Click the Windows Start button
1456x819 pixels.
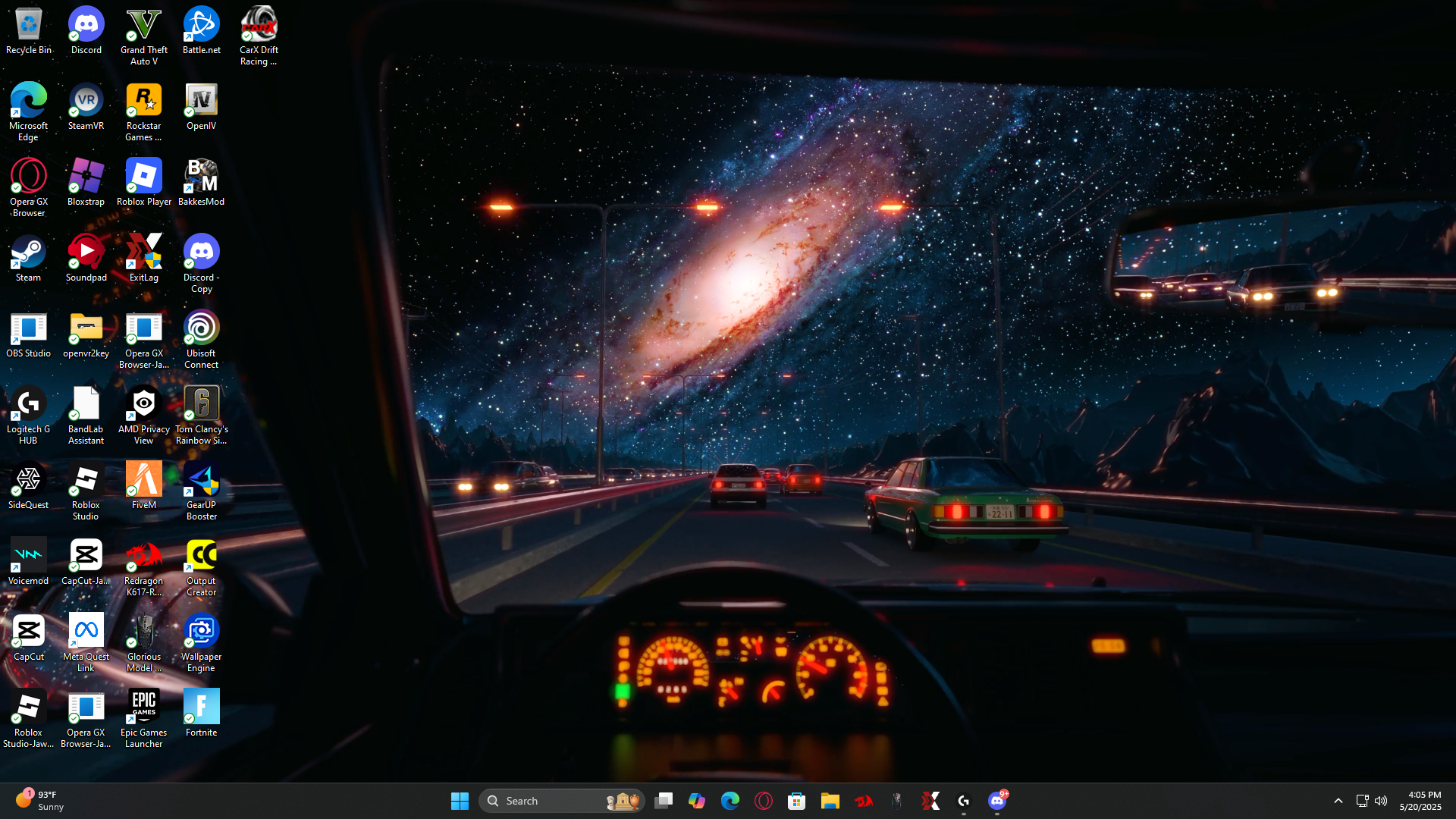460,801
